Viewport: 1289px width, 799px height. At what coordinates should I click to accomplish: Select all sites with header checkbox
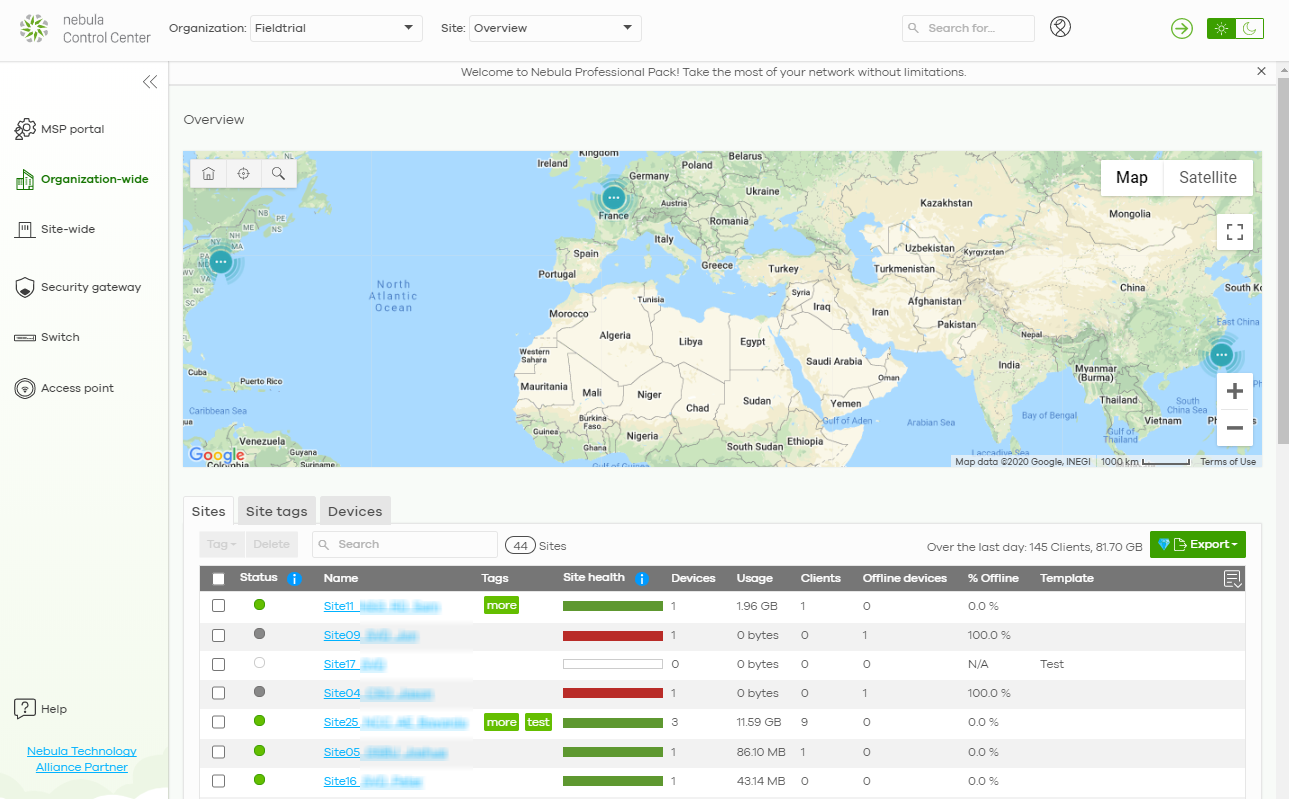pos(219,579)
